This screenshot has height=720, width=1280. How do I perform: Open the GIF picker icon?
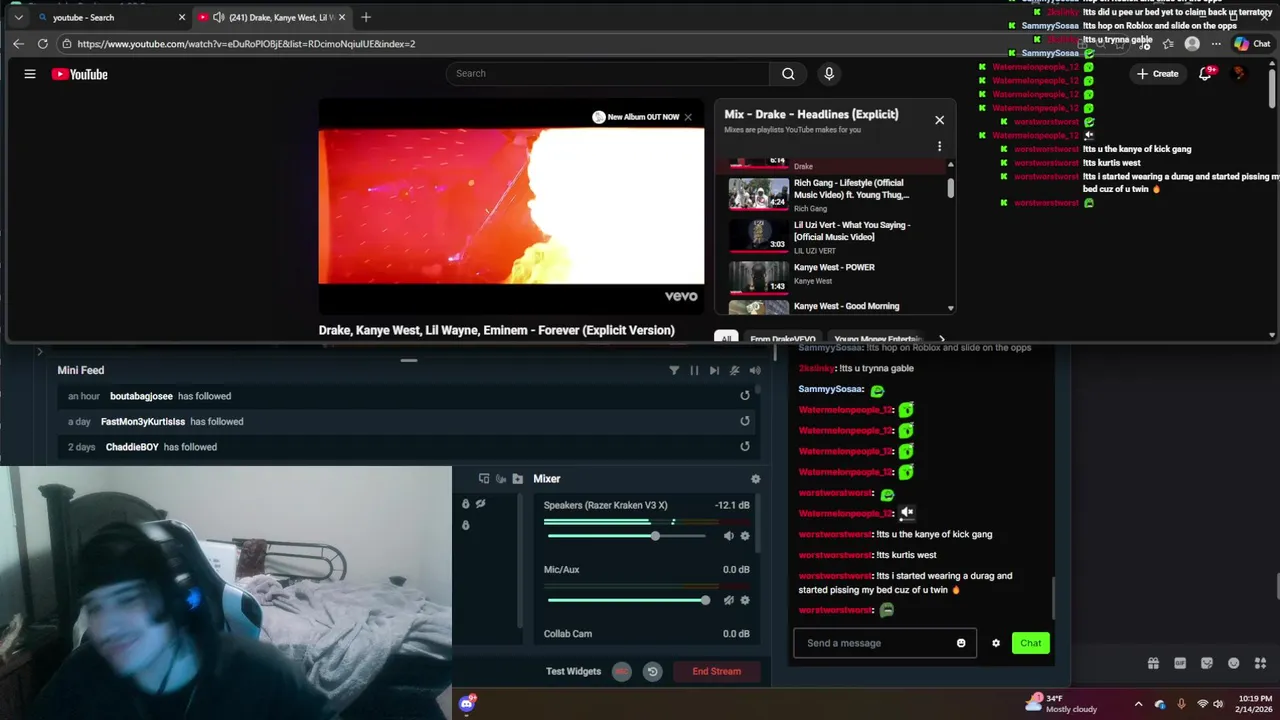(1180, 663)
